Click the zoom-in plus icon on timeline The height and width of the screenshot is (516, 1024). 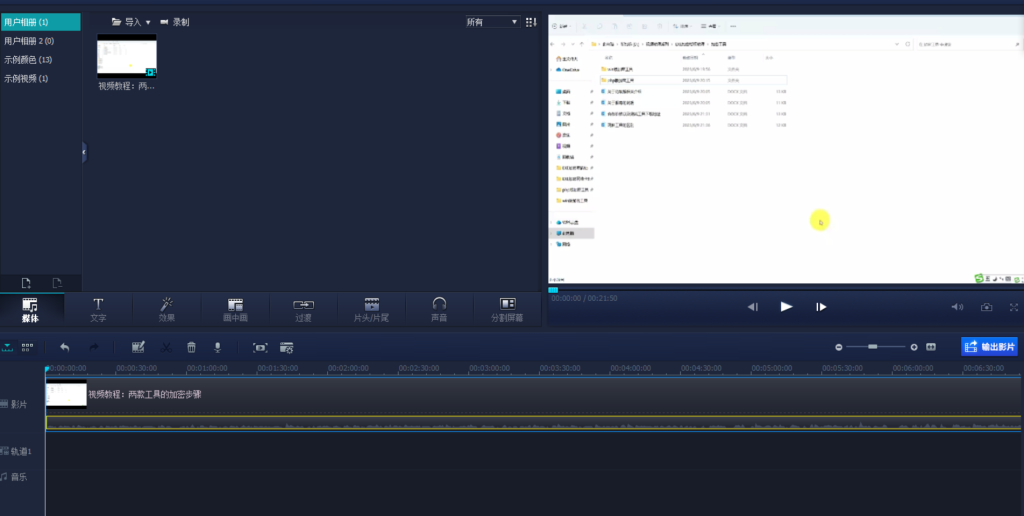(914, 347)
